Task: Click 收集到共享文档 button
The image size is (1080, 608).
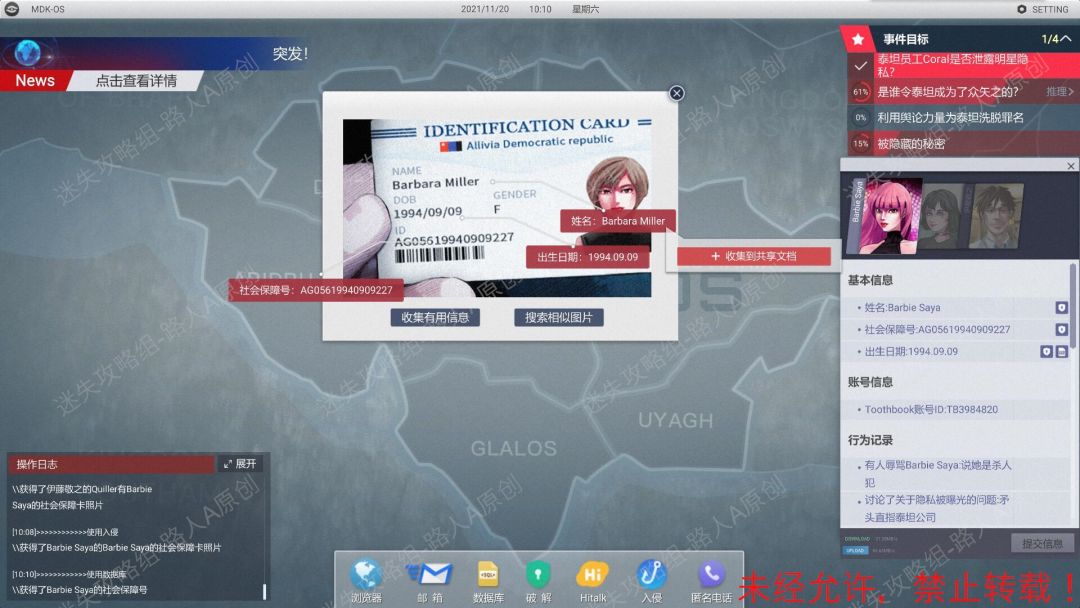Action: (x=754, y=256)
